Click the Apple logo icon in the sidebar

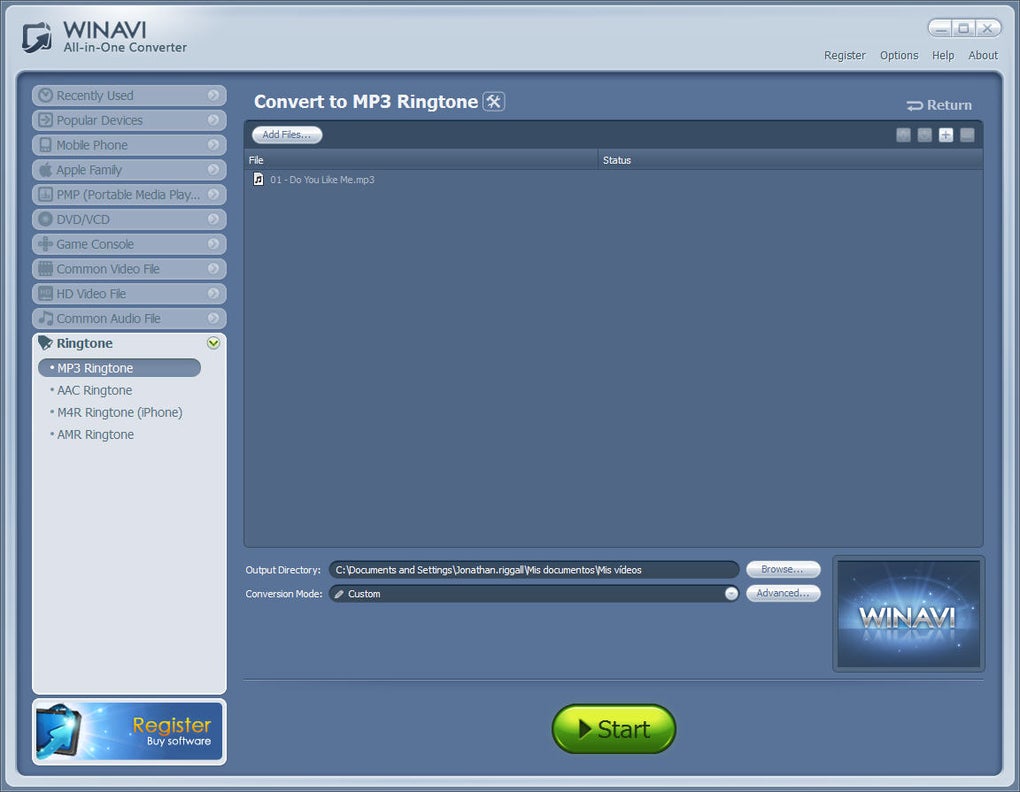pos(45,169)
